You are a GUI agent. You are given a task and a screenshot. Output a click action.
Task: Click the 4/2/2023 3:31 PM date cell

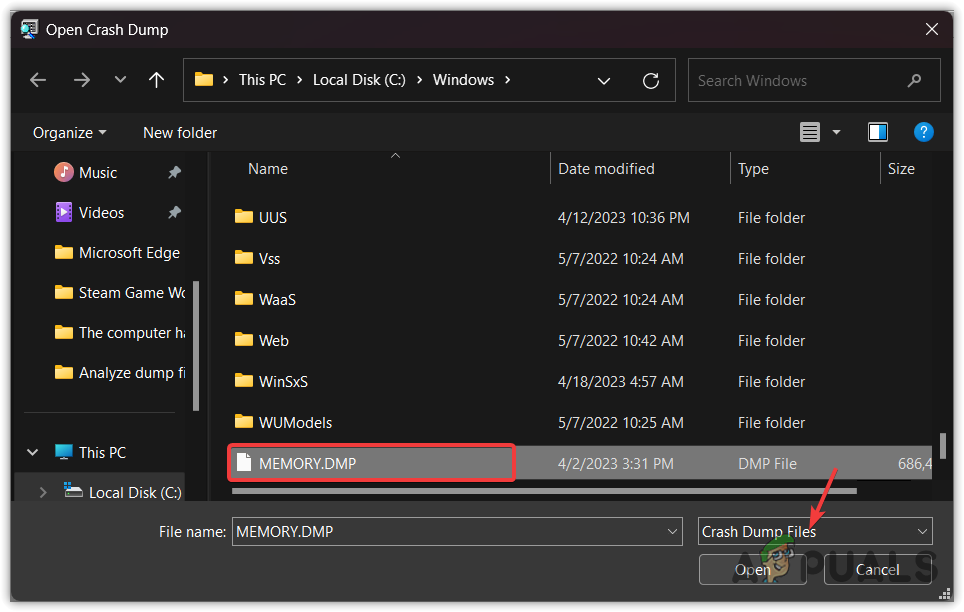click(615, 464)
